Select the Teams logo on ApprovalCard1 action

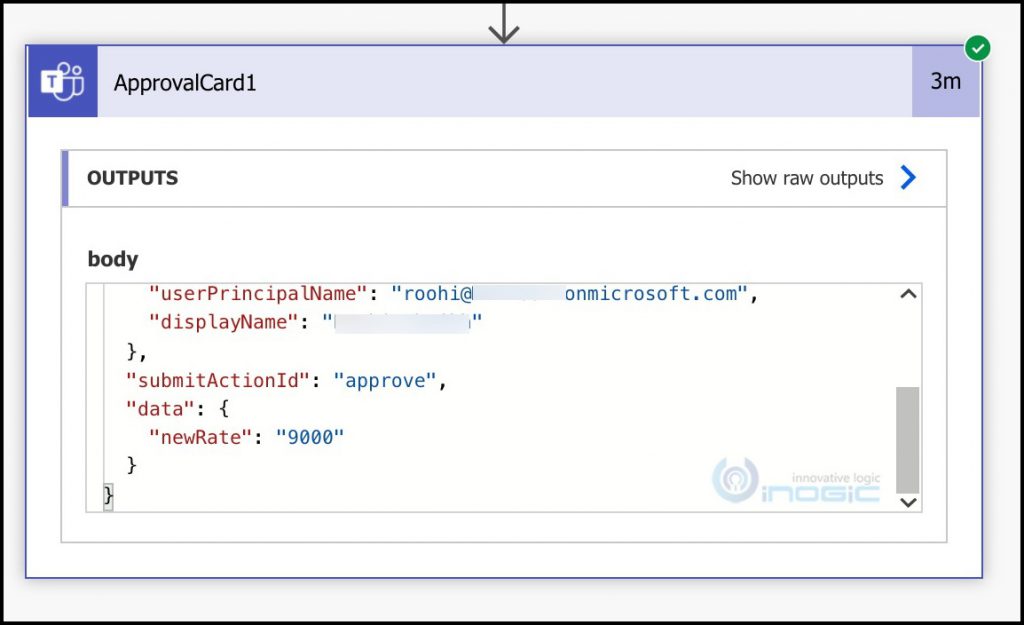coord(62,81)
